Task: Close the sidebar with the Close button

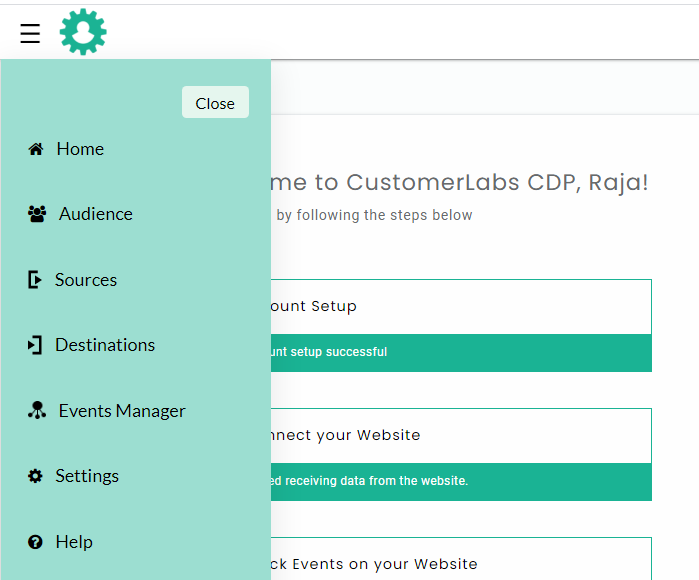Action: 215,102
